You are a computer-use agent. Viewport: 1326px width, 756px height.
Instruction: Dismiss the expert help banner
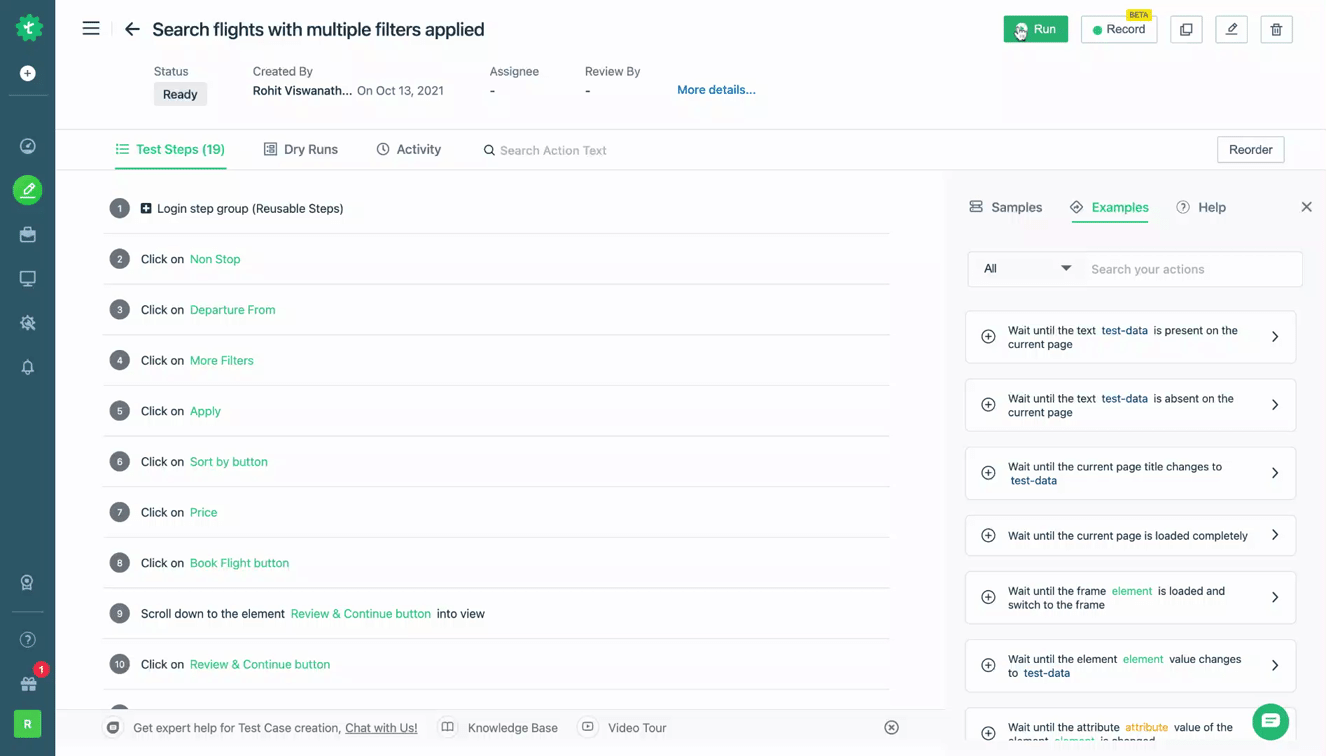pyautogui.click(x=891, y=727)
